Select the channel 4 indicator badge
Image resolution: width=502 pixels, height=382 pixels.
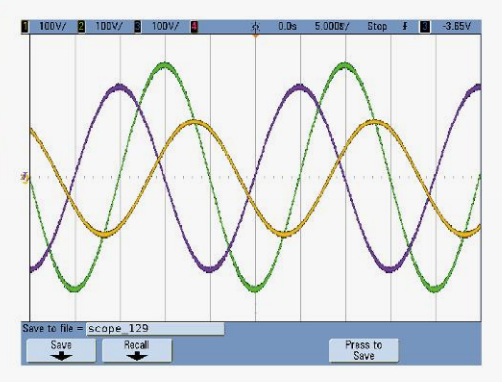pyautogui.click(x=194, y=26)
